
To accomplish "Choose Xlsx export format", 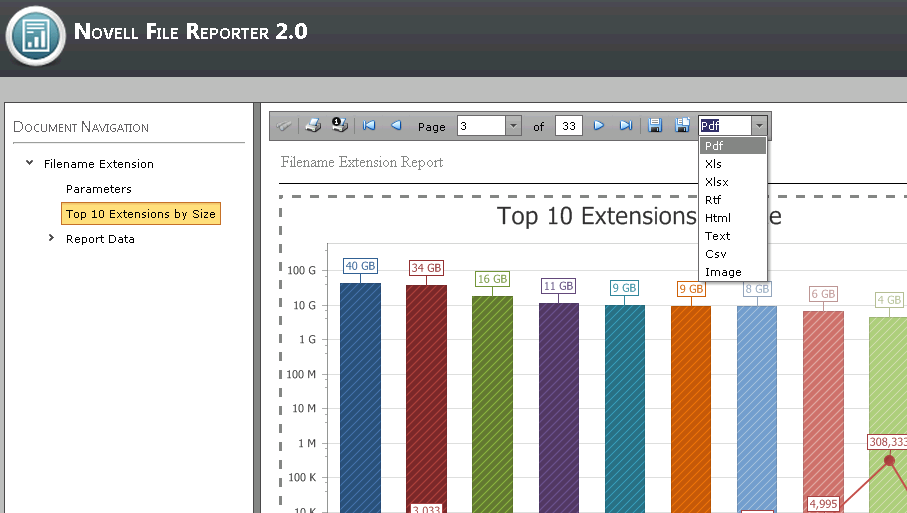I will 733,182.
